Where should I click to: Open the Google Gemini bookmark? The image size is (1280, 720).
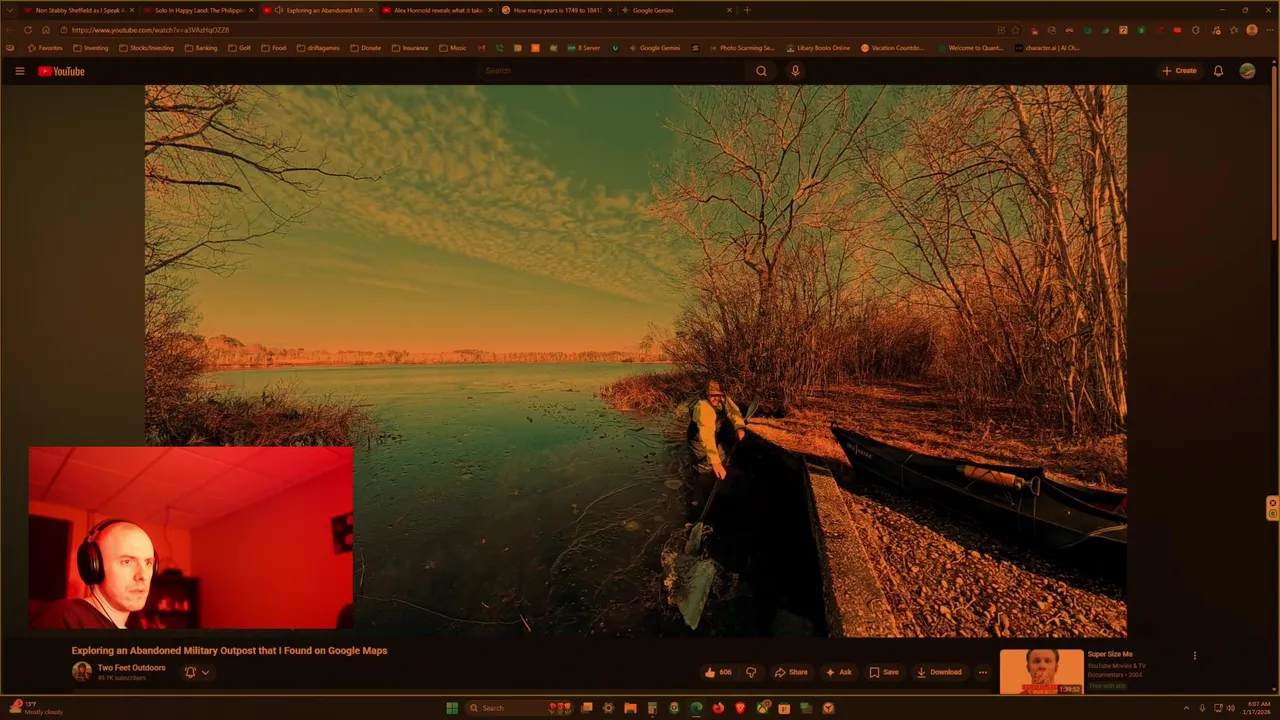point(654,48)
